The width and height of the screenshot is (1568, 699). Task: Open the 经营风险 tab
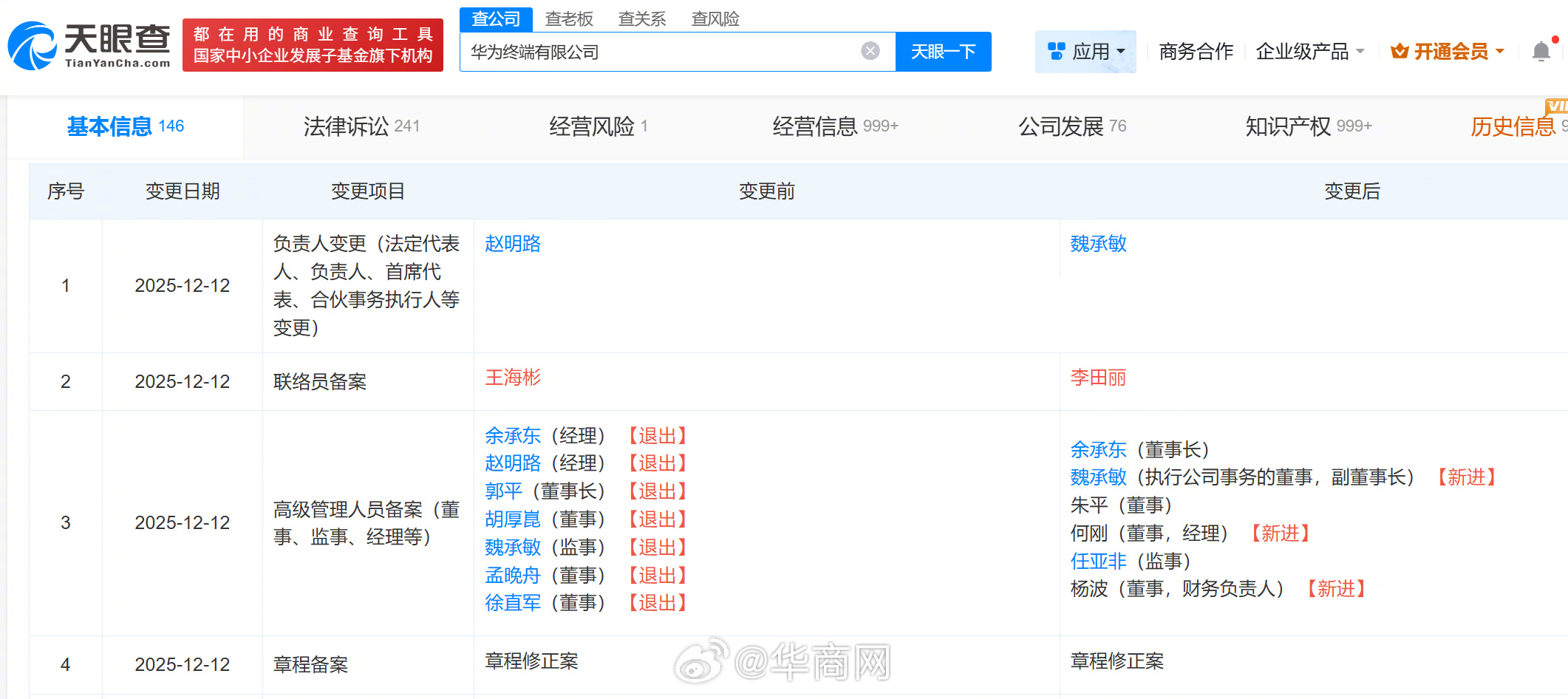(x=599, y=126)
